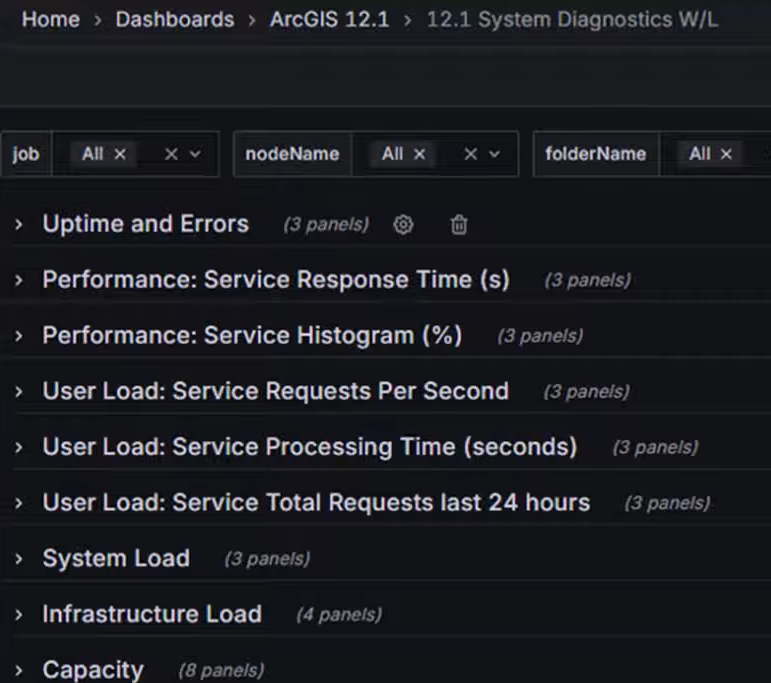Screen dimensions: 771x683
Task: Click '(3 panels)' beside Service Response Time (s)
Action: [588, 280]
